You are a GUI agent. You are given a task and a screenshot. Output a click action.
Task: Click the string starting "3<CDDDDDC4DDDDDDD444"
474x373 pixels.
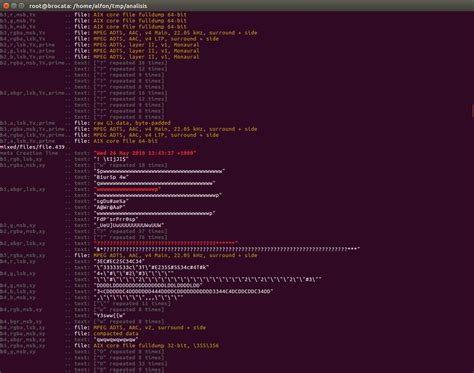click(x=183, y=291)
